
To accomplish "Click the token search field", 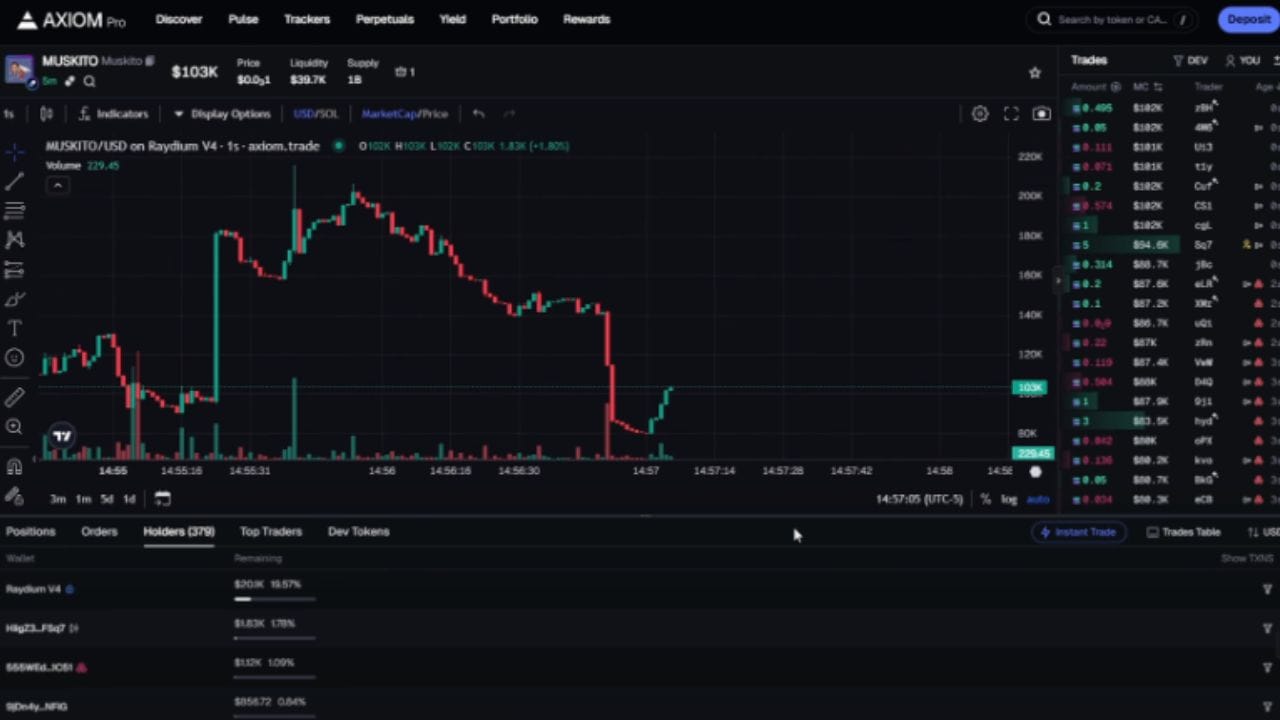I will coord(1110,19).
